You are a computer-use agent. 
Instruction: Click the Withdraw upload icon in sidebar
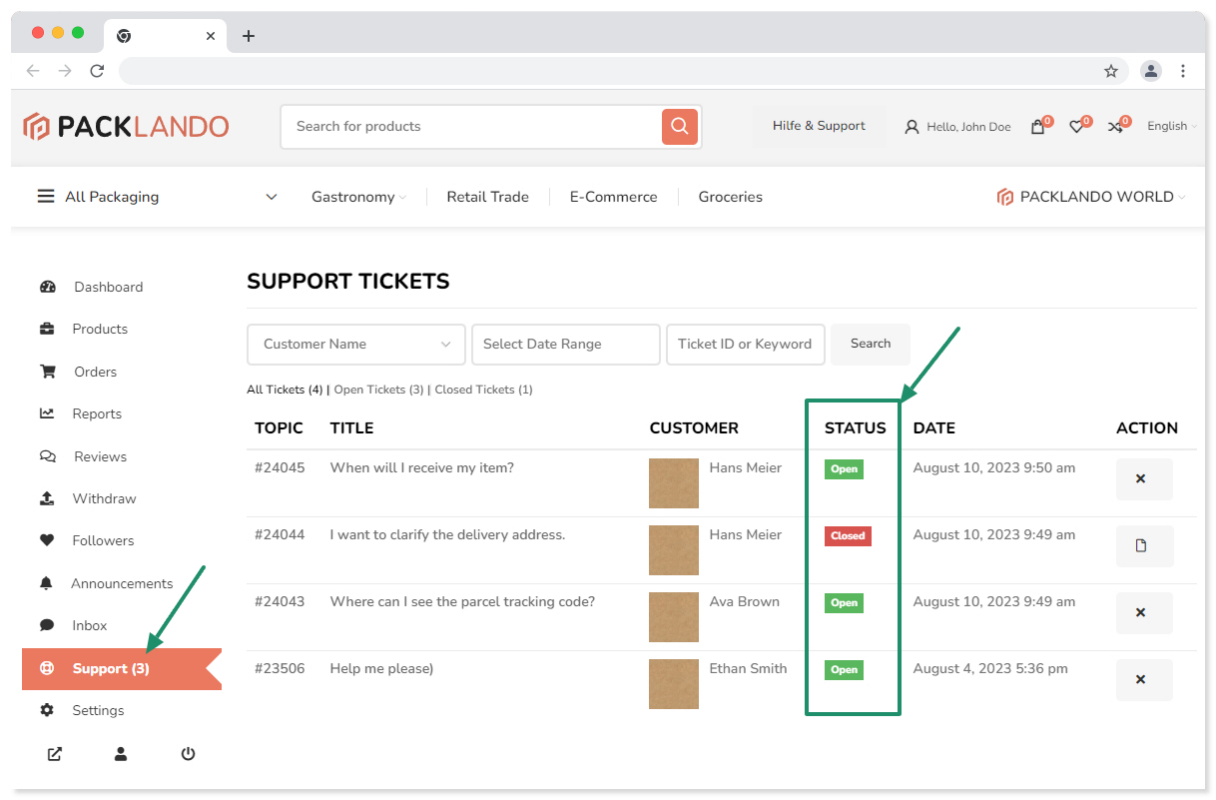point(47,498)
